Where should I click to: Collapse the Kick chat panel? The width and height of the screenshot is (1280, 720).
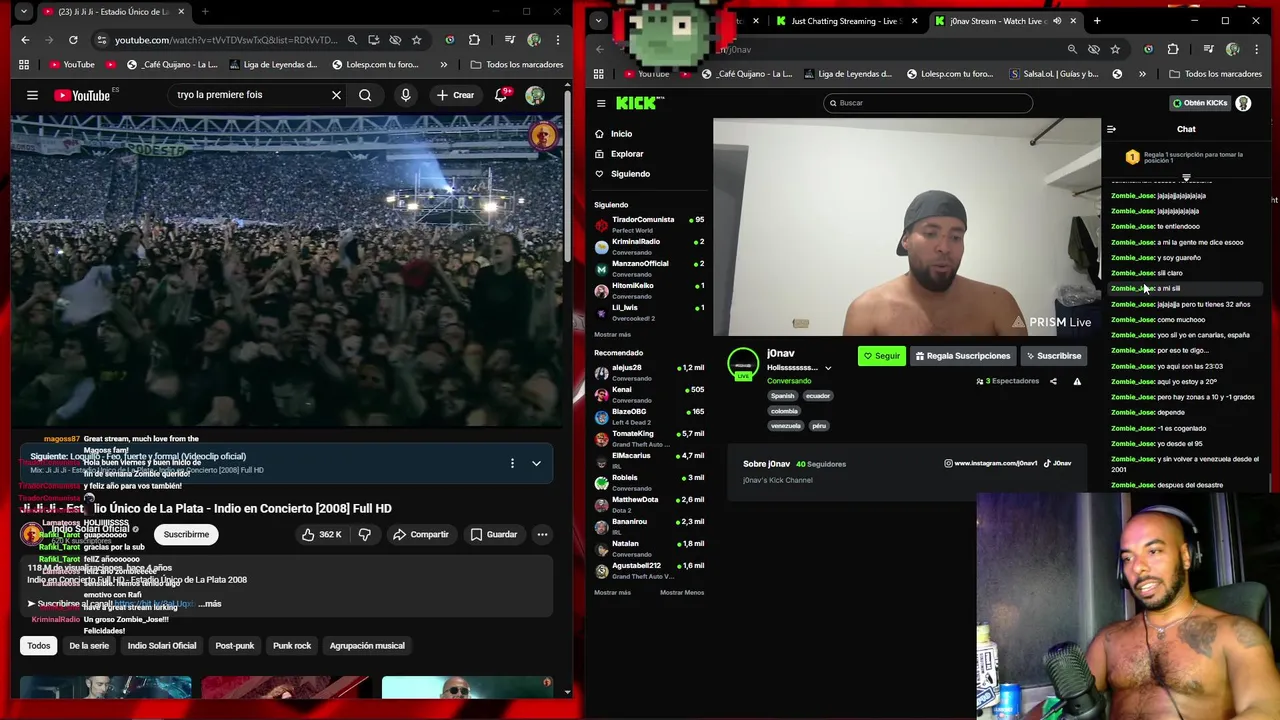tap(1111, 129)
